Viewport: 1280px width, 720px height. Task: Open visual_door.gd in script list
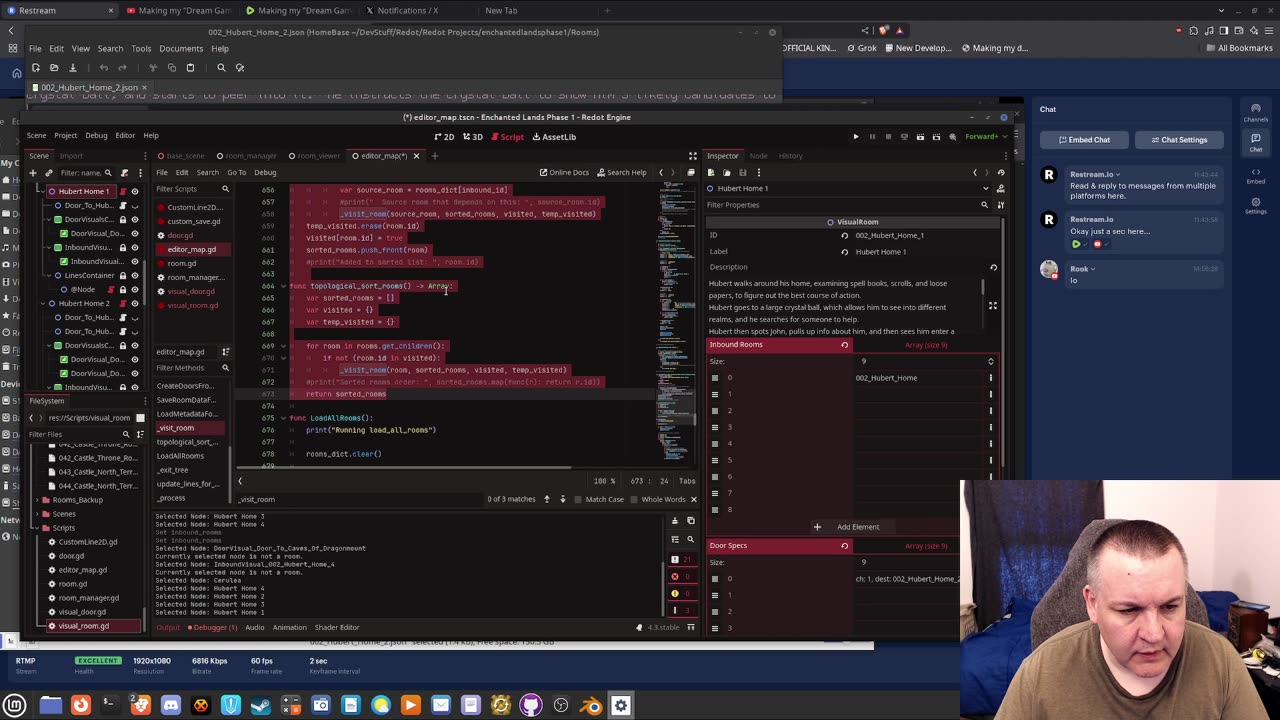point(190,291)
